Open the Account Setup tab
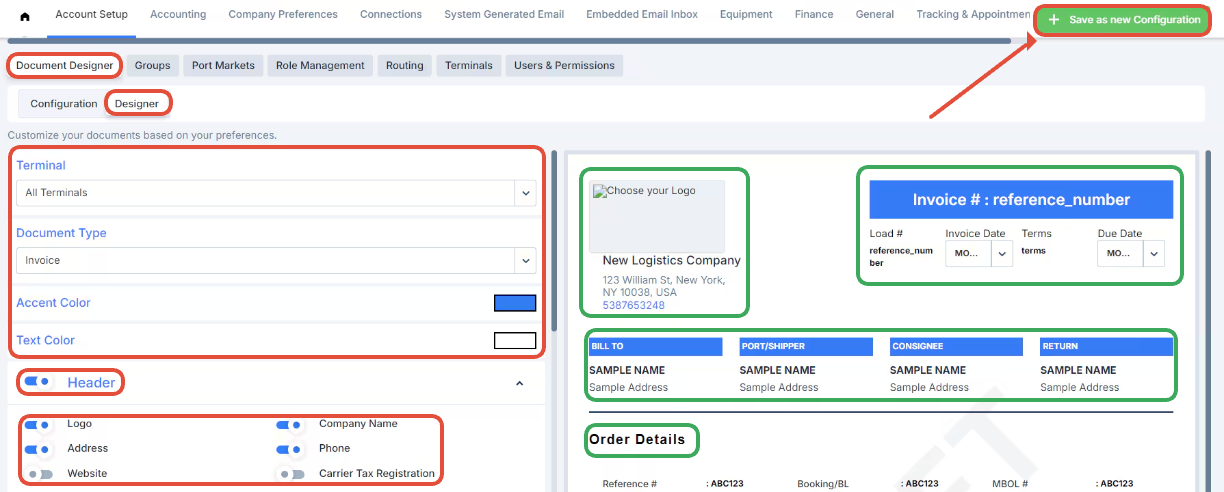Viewport: 1224px width, 492px height. 91,14
